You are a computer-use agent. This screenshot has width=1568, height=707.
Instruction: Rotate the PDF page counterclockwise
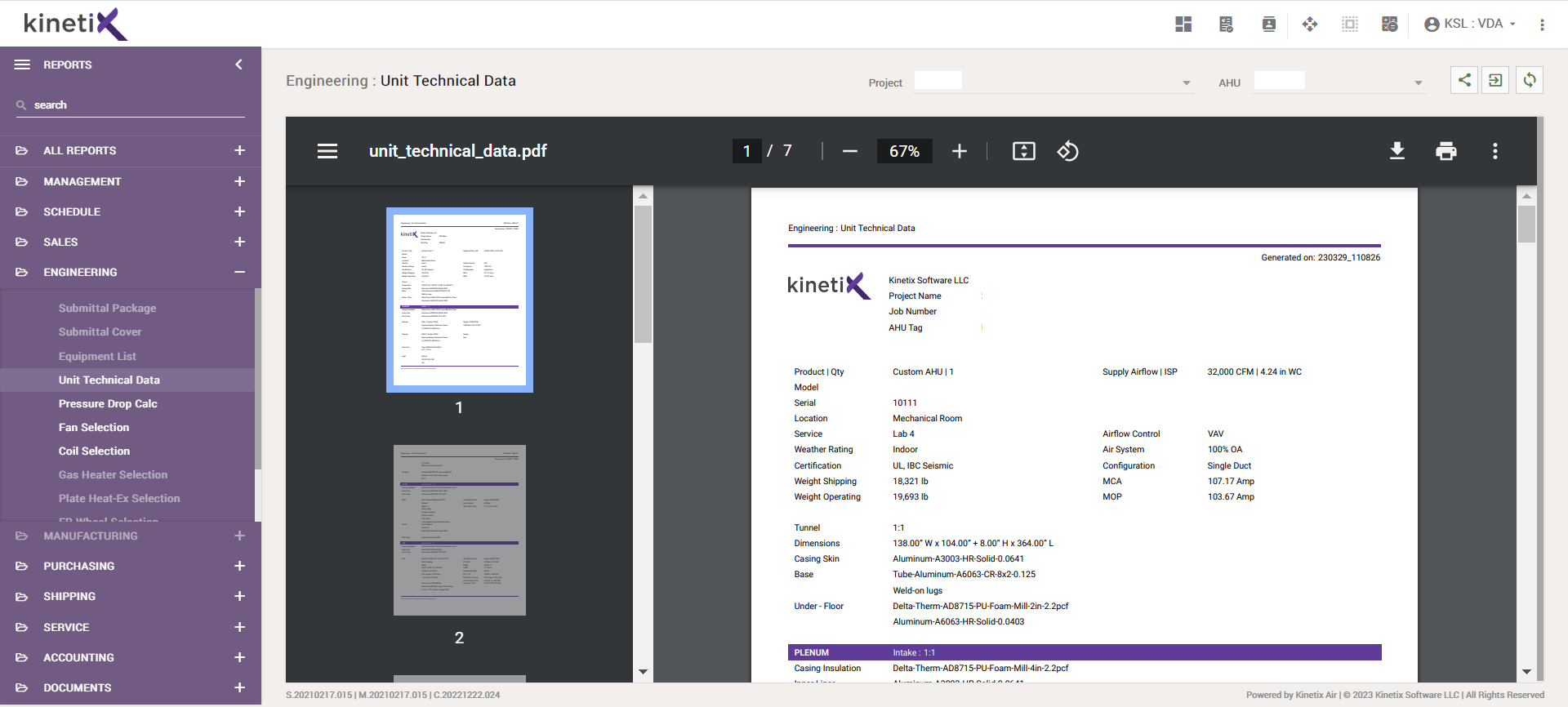1067,151
